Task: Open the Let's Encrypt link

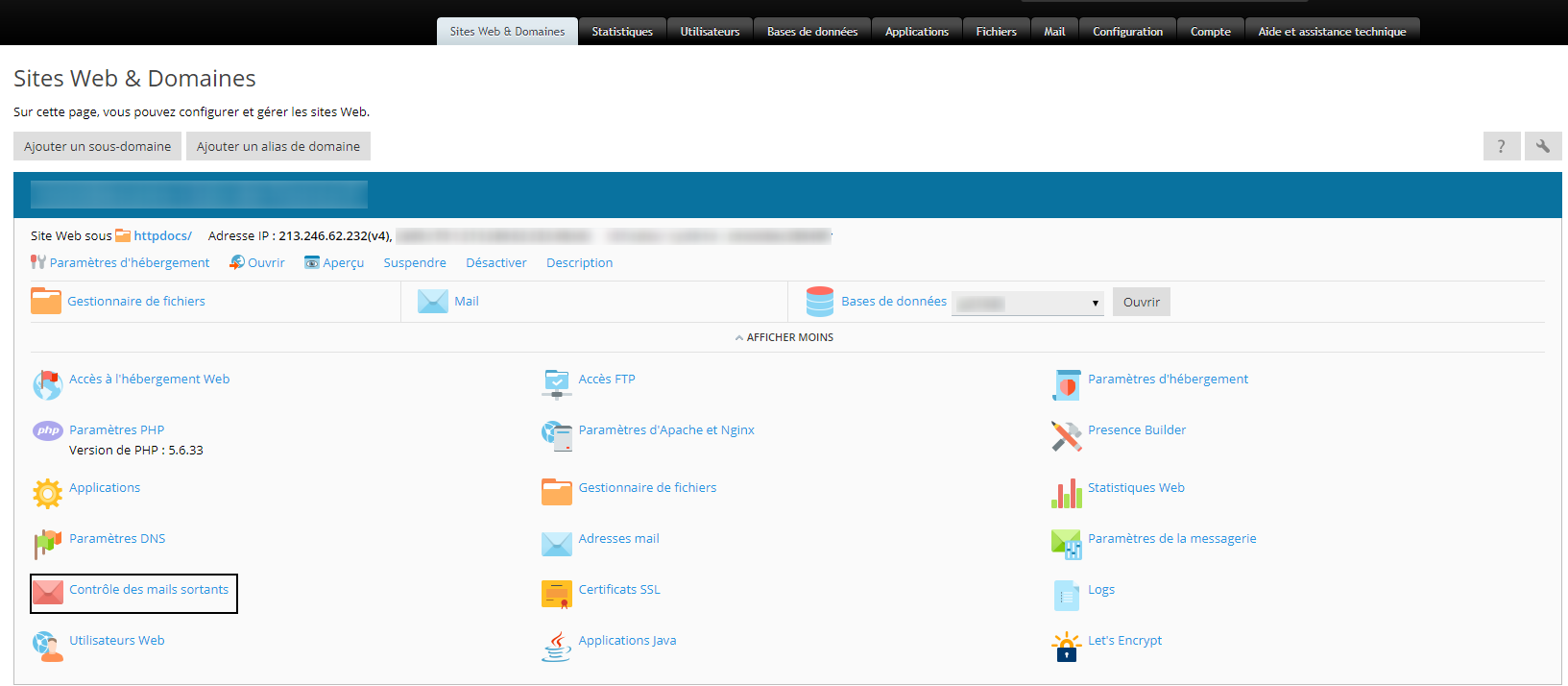Action: click(x=1124, y=640)
